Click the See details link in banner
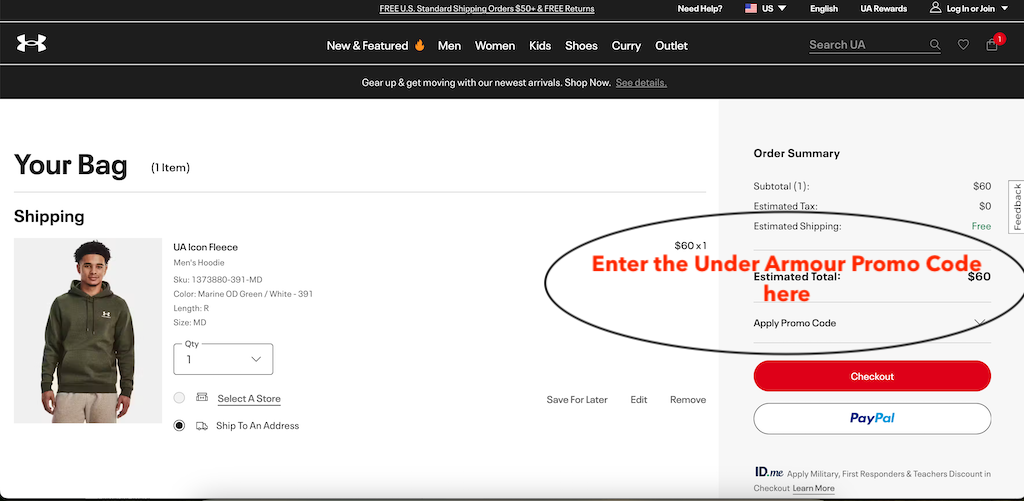Screen dimensions: 1024x501 (641, 83)
